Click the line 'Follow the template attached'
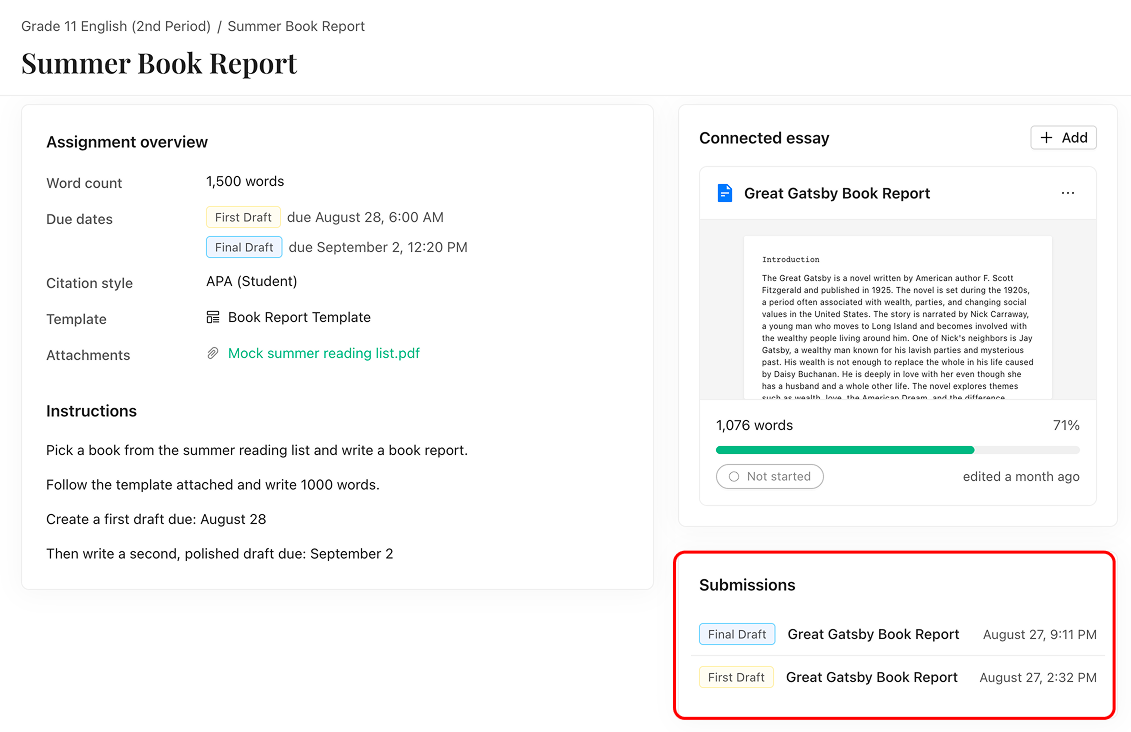1131x732 pixels. pos(213,485)
